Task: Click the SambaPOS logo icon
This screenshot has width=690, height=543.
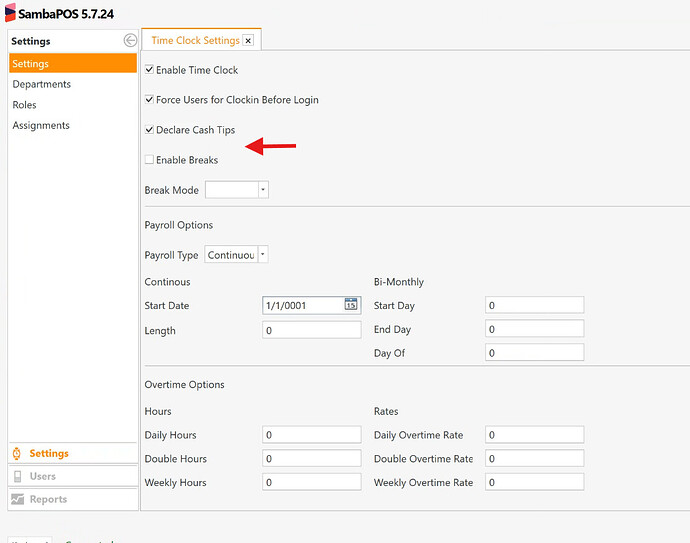Action: click(x=10, y=13)
